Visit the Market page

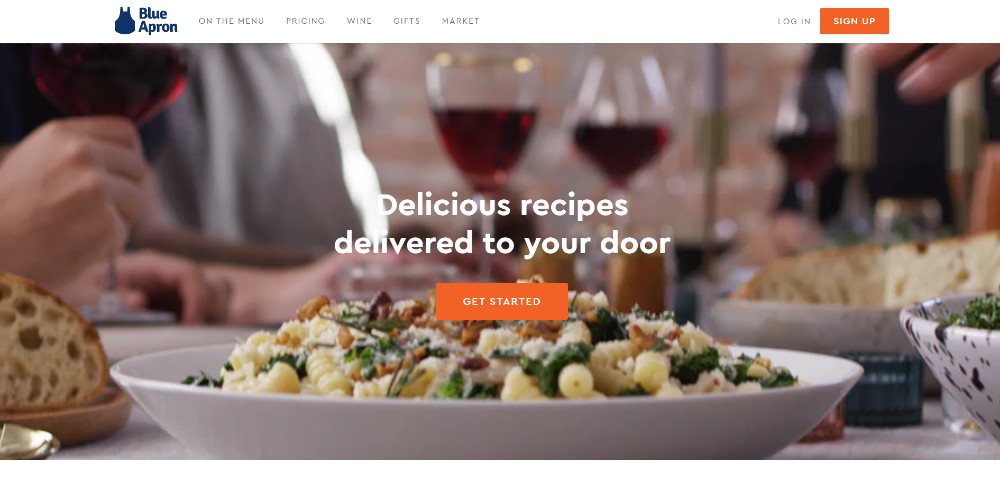460,21
